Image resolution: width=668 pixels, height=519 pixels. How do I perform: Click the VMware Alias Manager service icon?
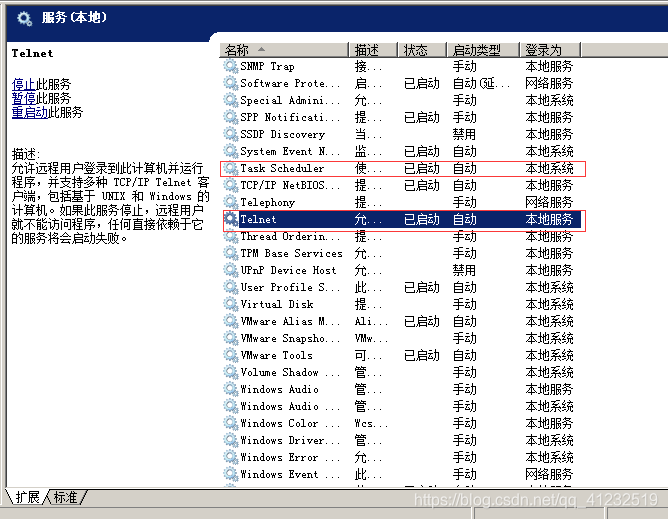(x=230, y=321)
